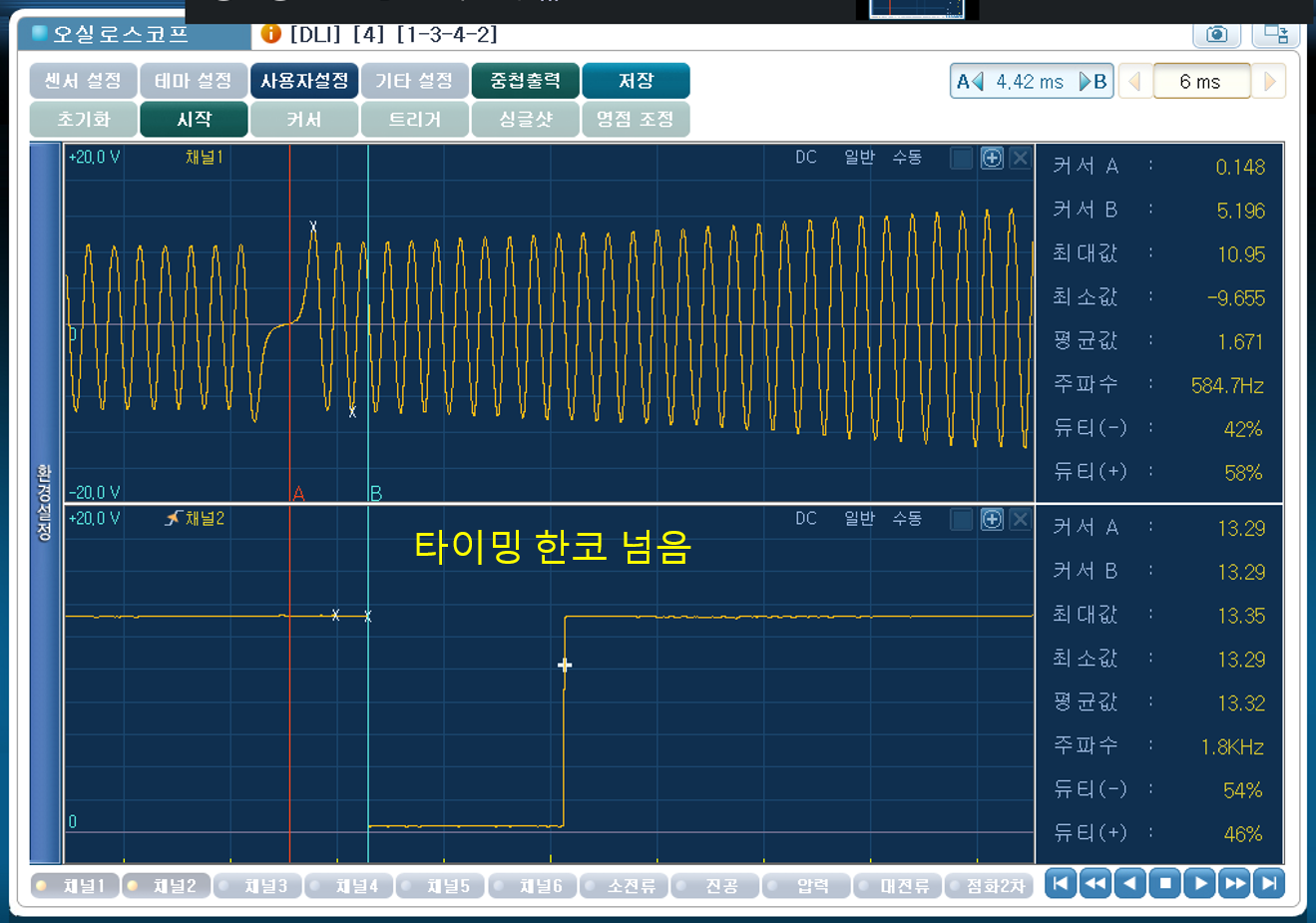Decrease time base with left arrow
This screenshot has width=1316, height=923.
tap(1134, 82)
